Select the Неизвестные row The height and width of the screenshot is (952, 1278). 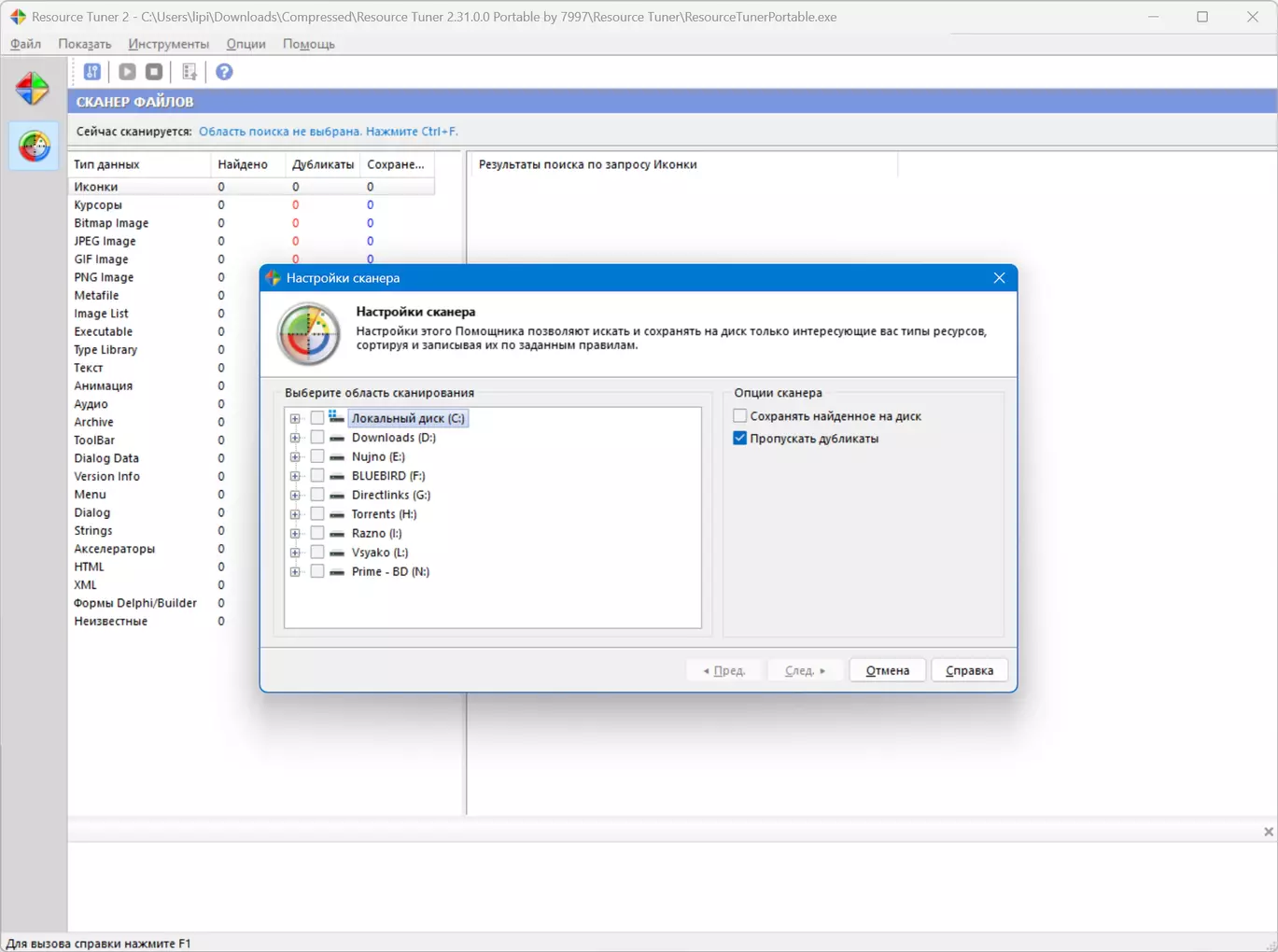tap(164, 621)
